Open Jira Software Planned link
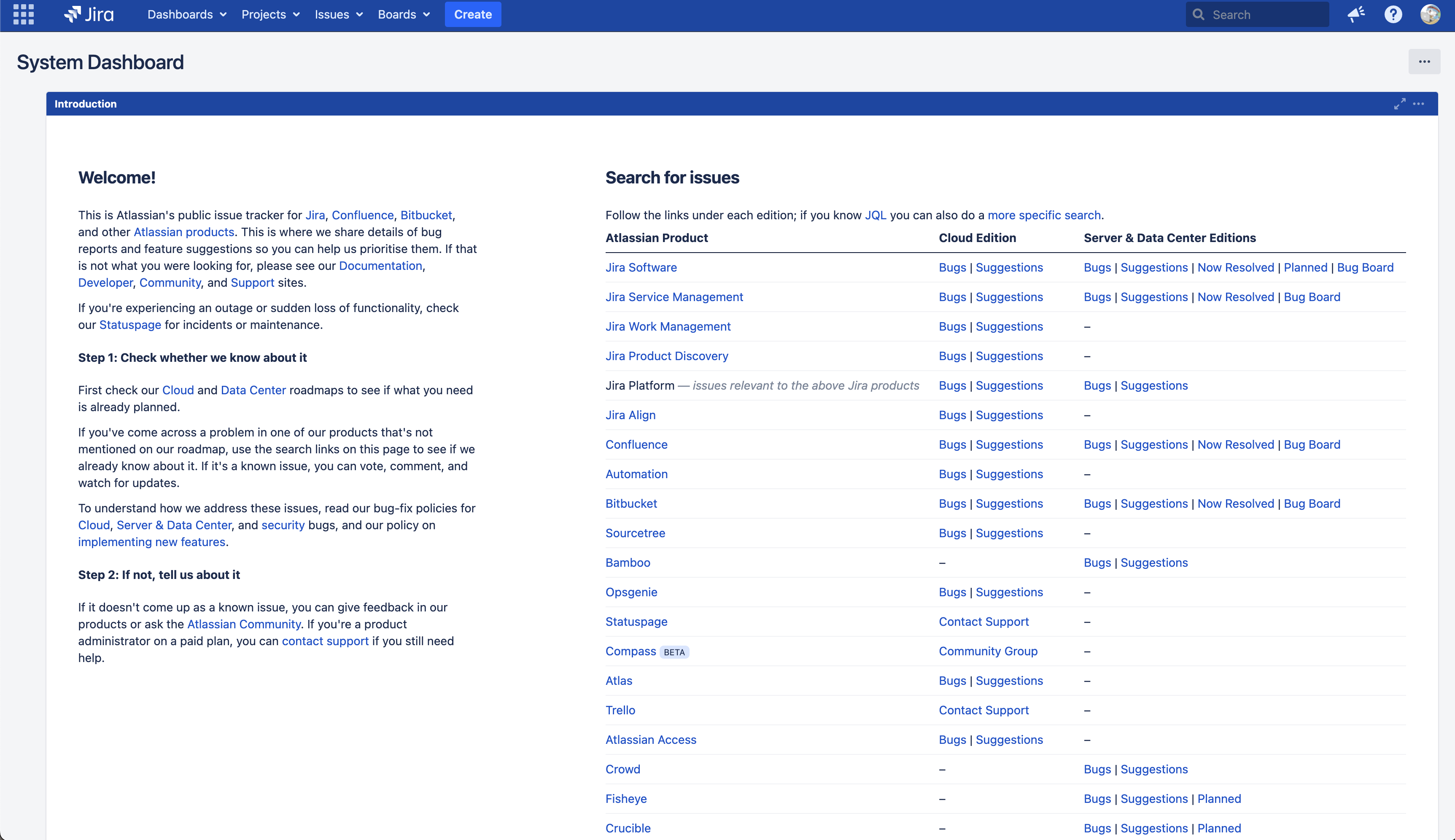 (1305, 268)
